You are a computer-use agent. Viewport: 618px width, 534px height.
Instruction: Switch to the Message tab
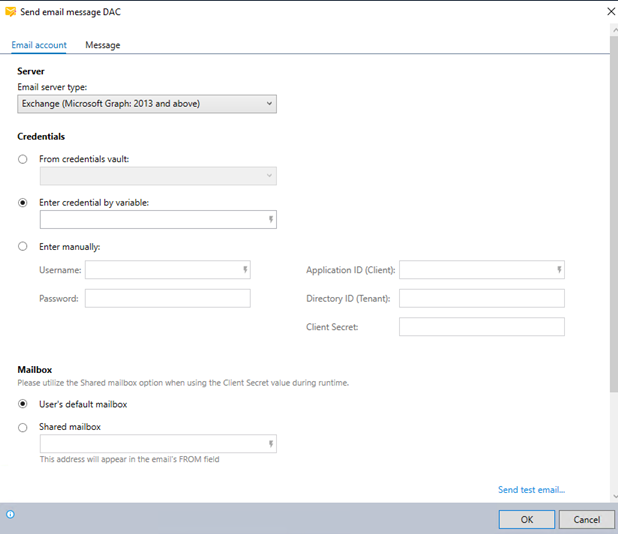pos(102,45)
